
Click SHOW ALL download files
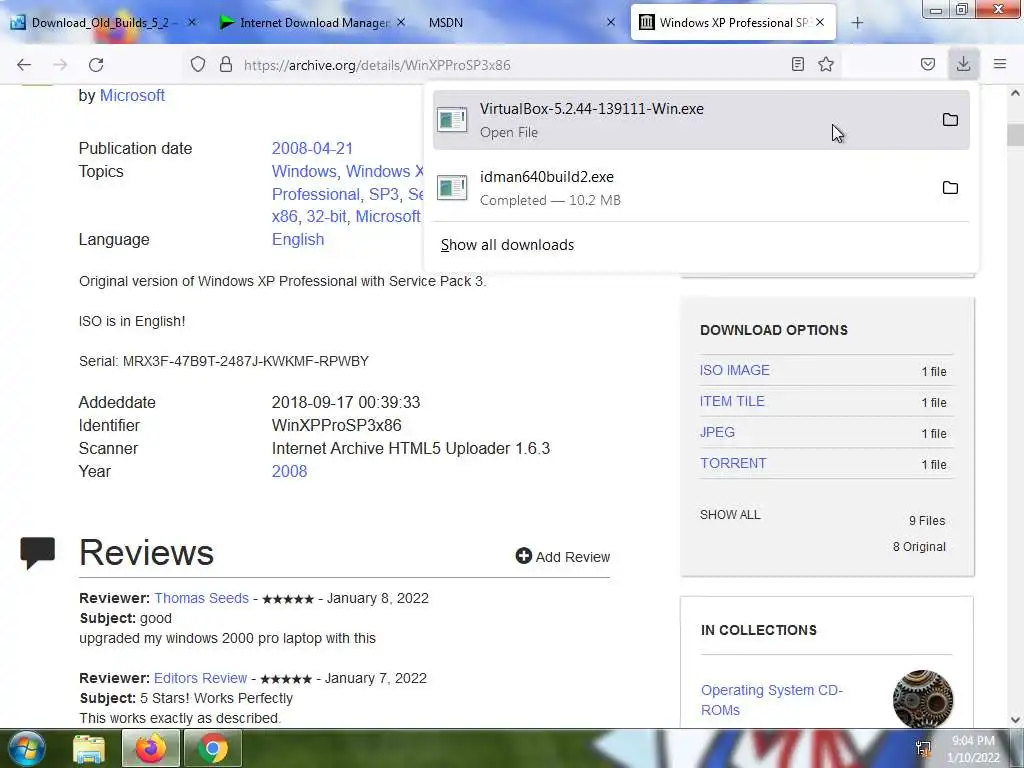[730, 515]
